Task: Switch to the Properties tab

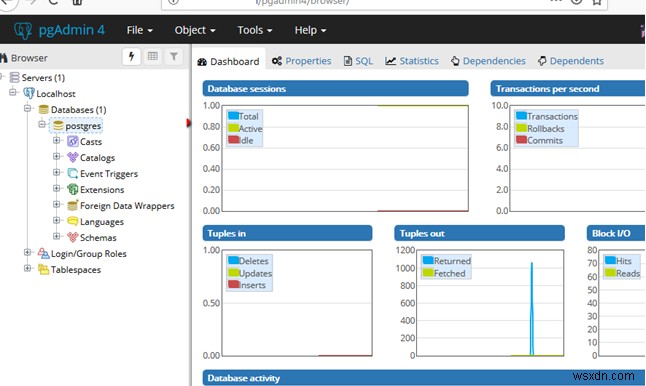Action: coord(301,61)
